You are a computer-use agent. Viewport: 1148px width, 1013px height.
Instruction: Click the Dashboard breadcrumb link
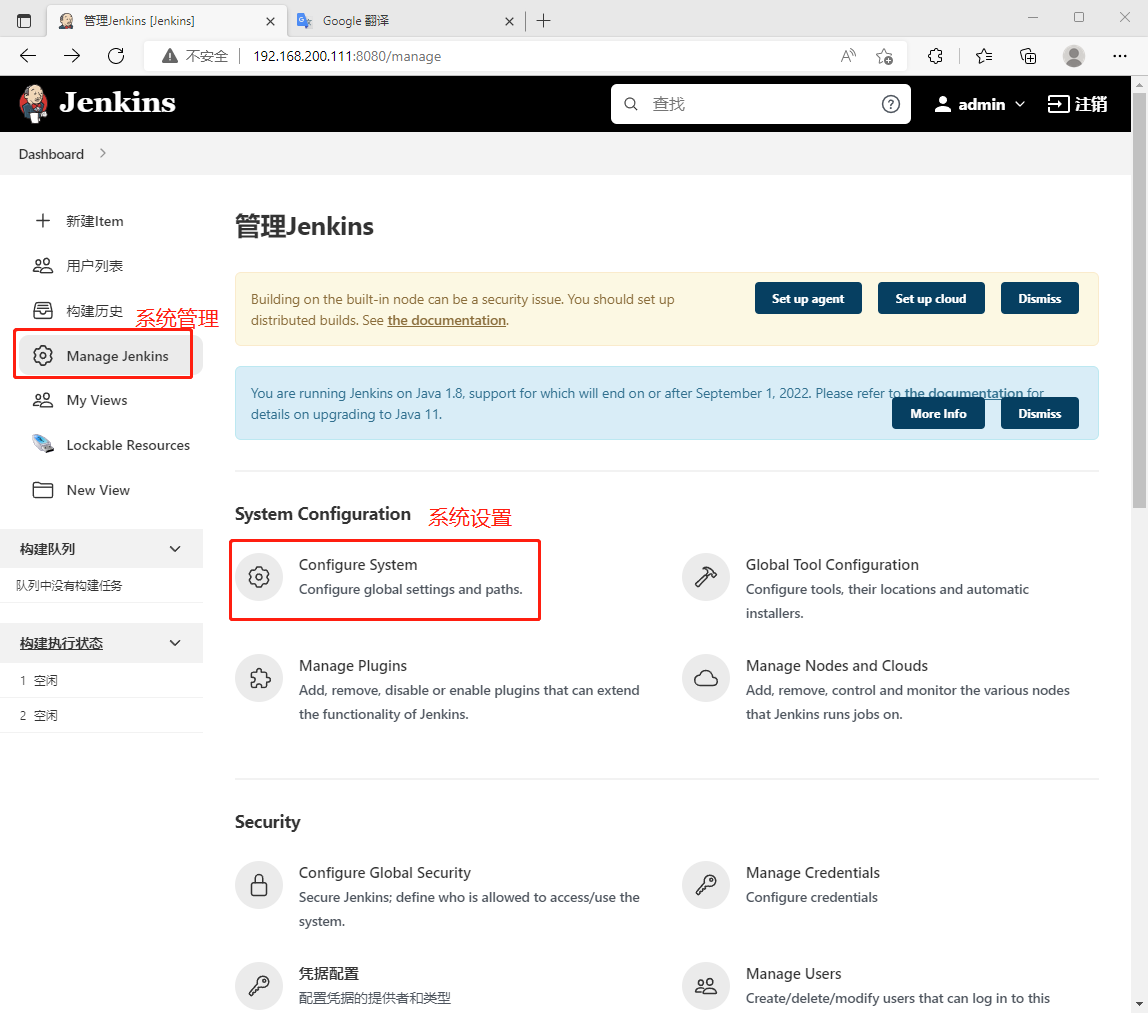[x=51, y=154]
